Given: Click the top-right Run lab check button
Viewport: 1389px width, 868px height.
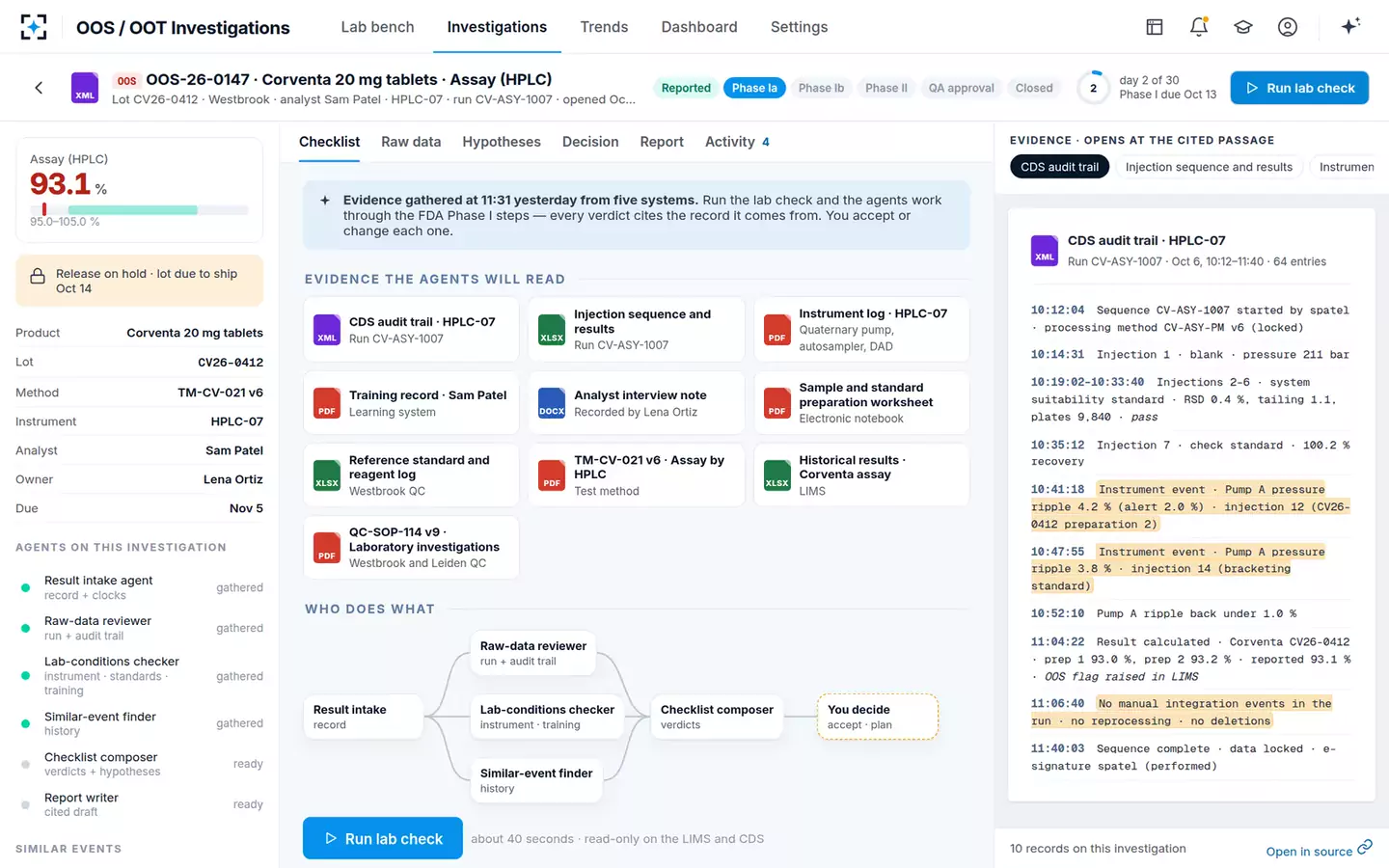Looking at the screenshot, I should [x=1299, y=88].
